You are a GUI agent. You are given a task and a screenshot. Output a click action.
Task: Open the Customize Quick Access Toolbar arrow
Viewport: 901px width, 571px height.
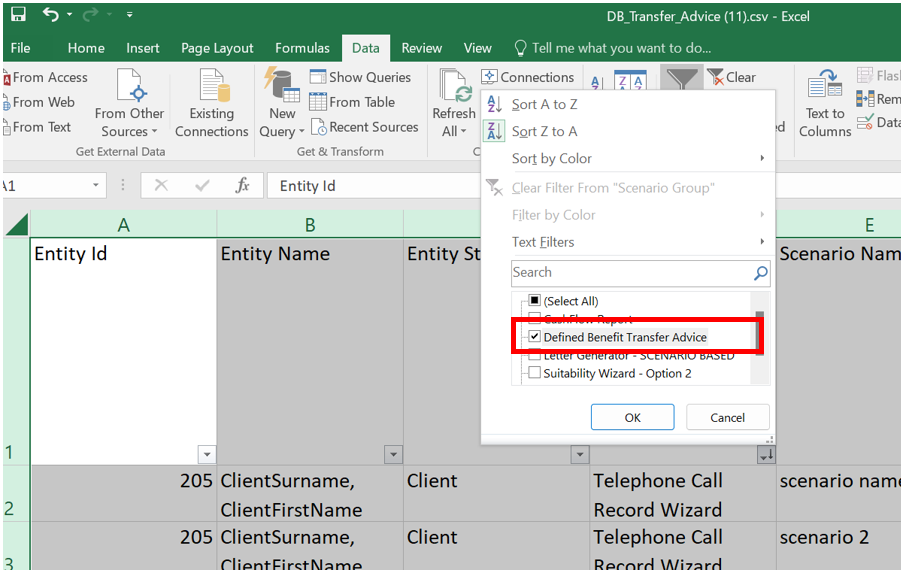(130, 15)
